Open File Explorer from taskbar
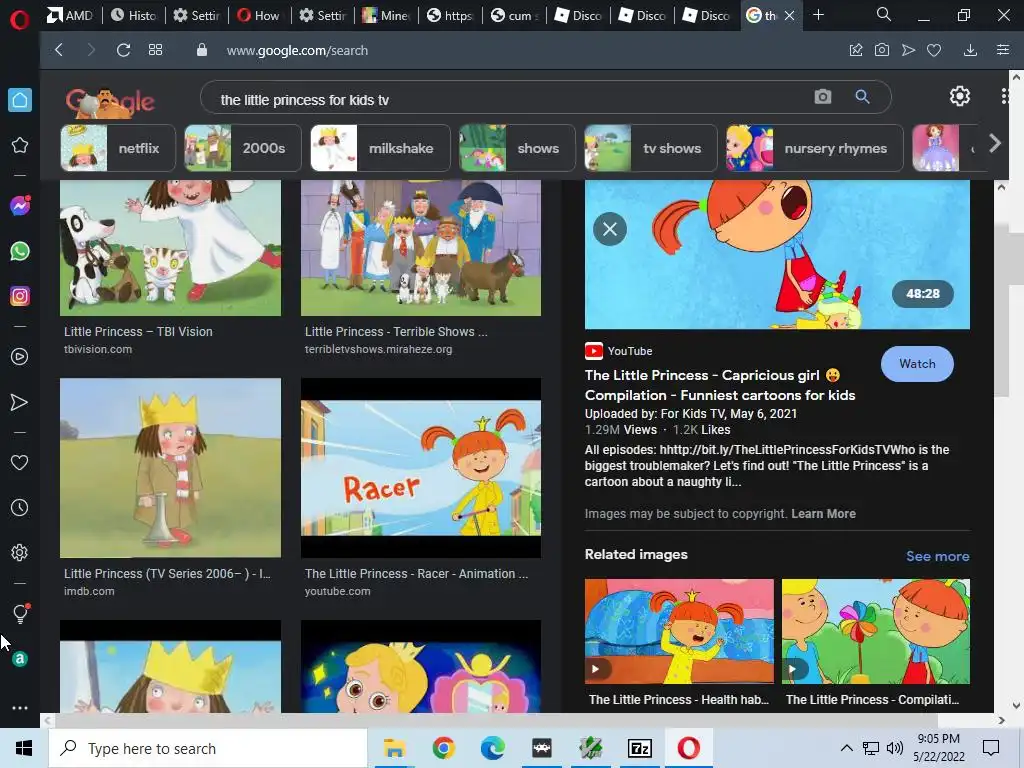The height and width of the screenshot is (768, 1024). 394,748
